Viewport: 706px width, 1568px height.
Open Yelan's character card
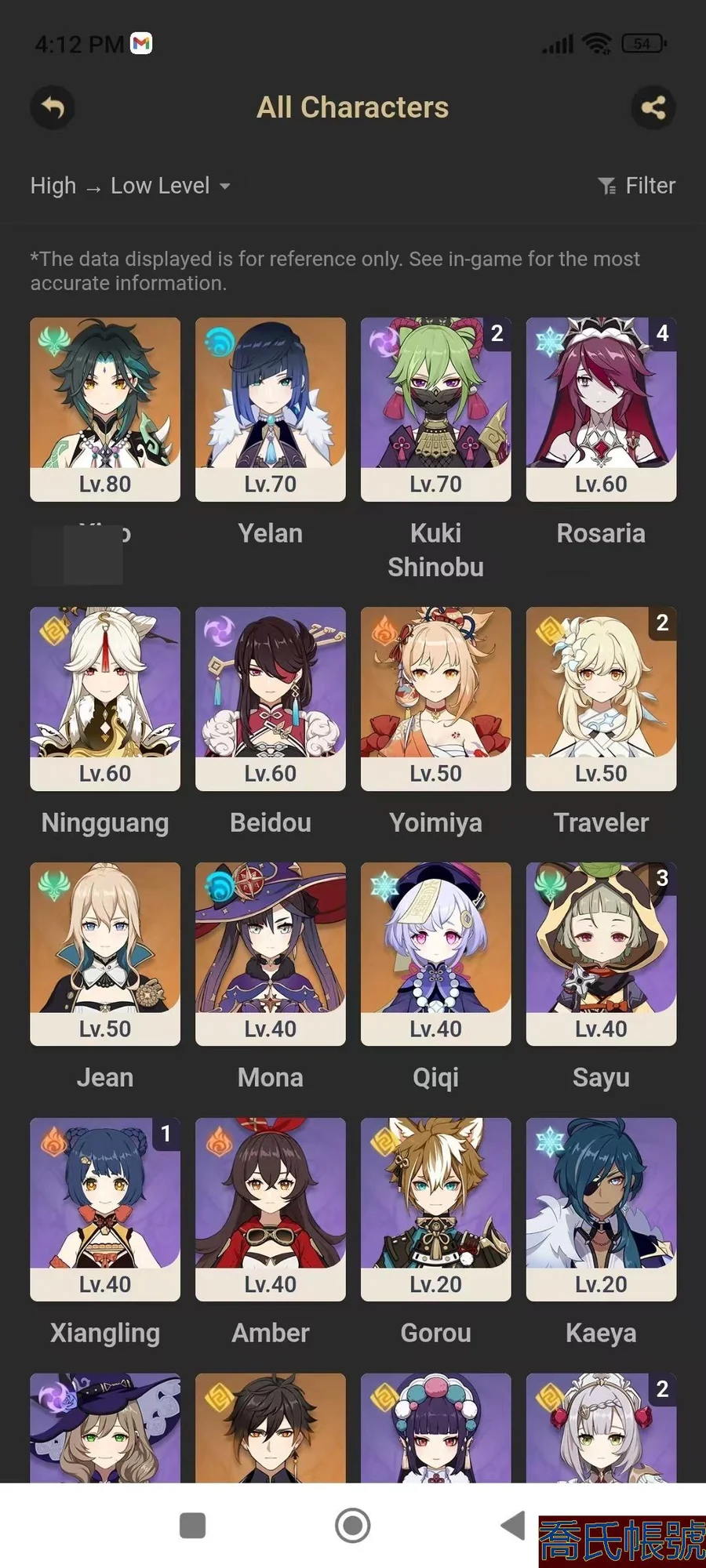pos(271,409)
